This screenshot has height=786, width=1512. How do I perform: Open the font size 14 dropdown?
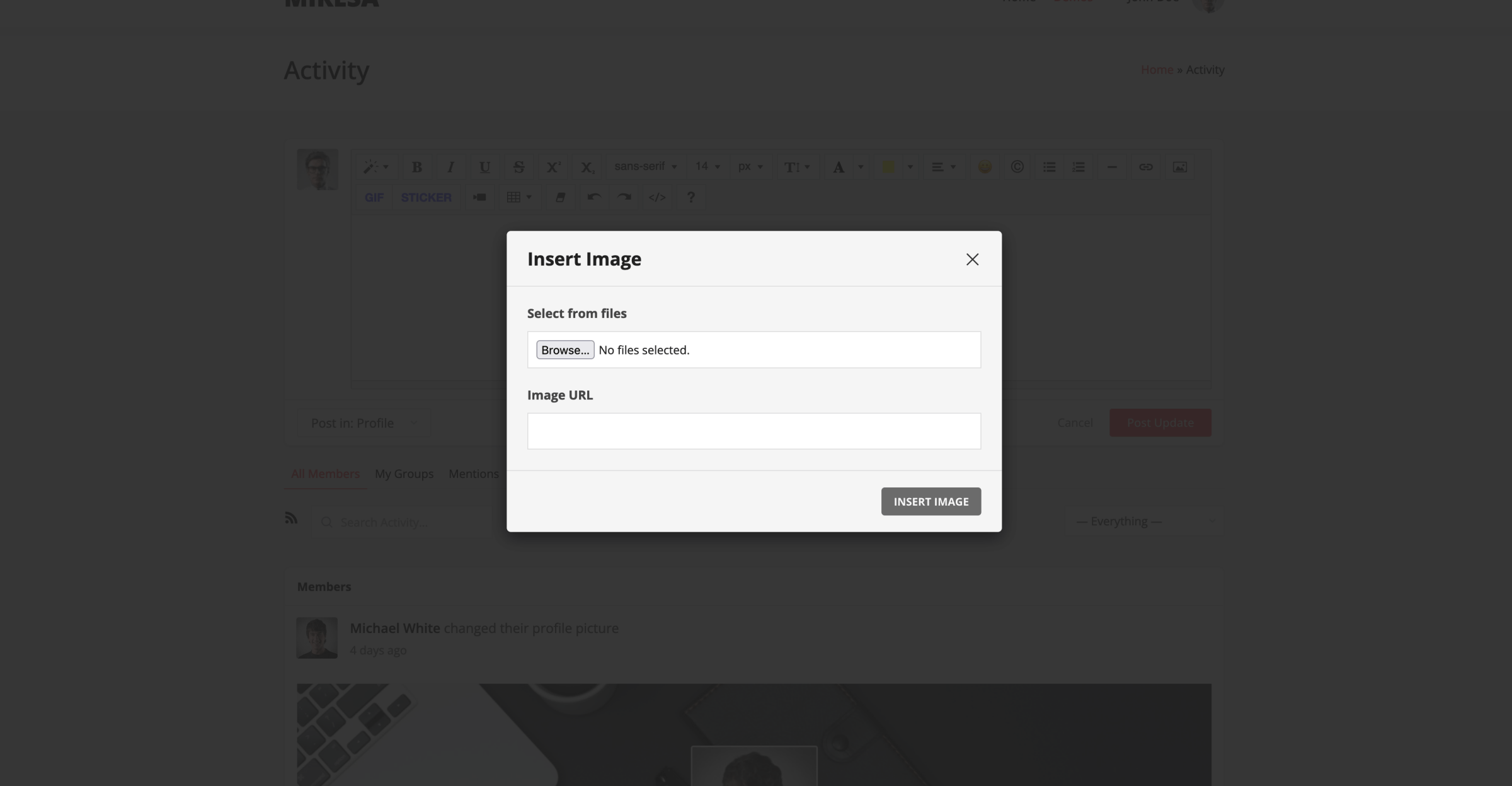point(707,166)
